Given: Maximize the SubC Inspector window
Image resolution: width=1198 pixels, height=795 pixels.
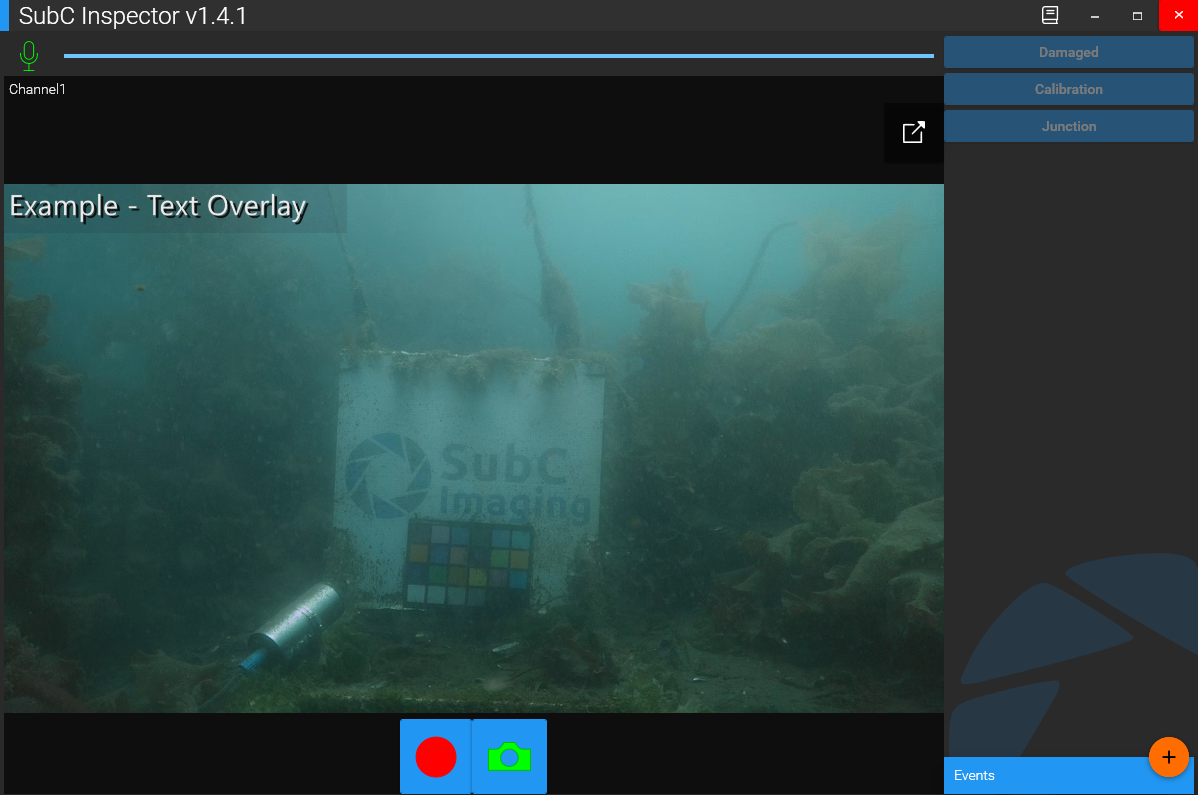Looking at the screenshot, I should point(1137,16).
